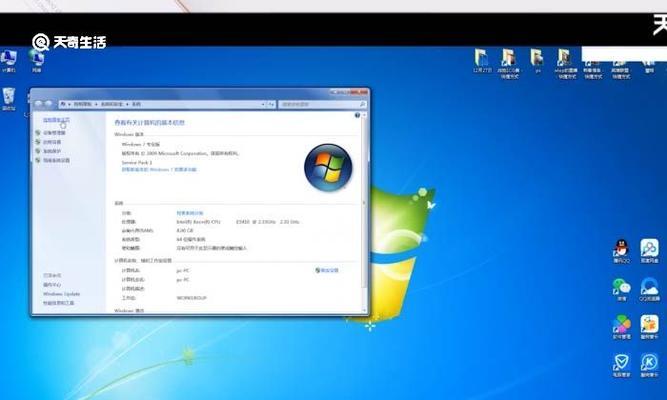Select 控制面板 in the breadcrumb path

click(83, 104)
